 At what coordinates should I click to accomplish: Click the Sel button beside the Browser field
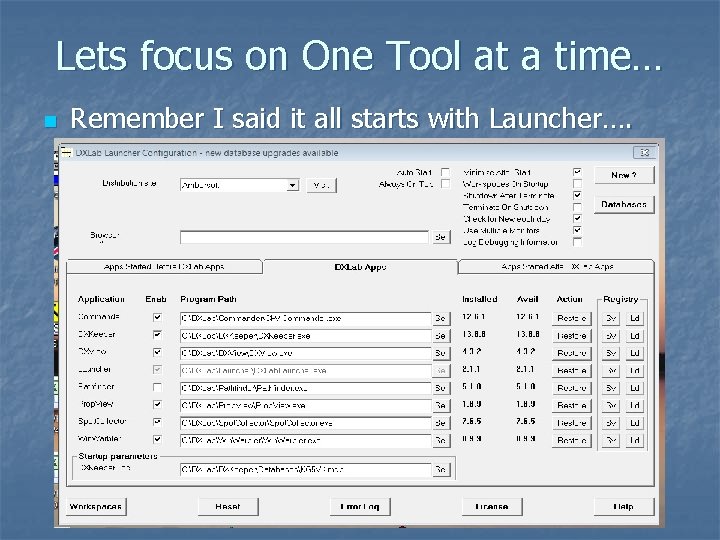point(440,237)
